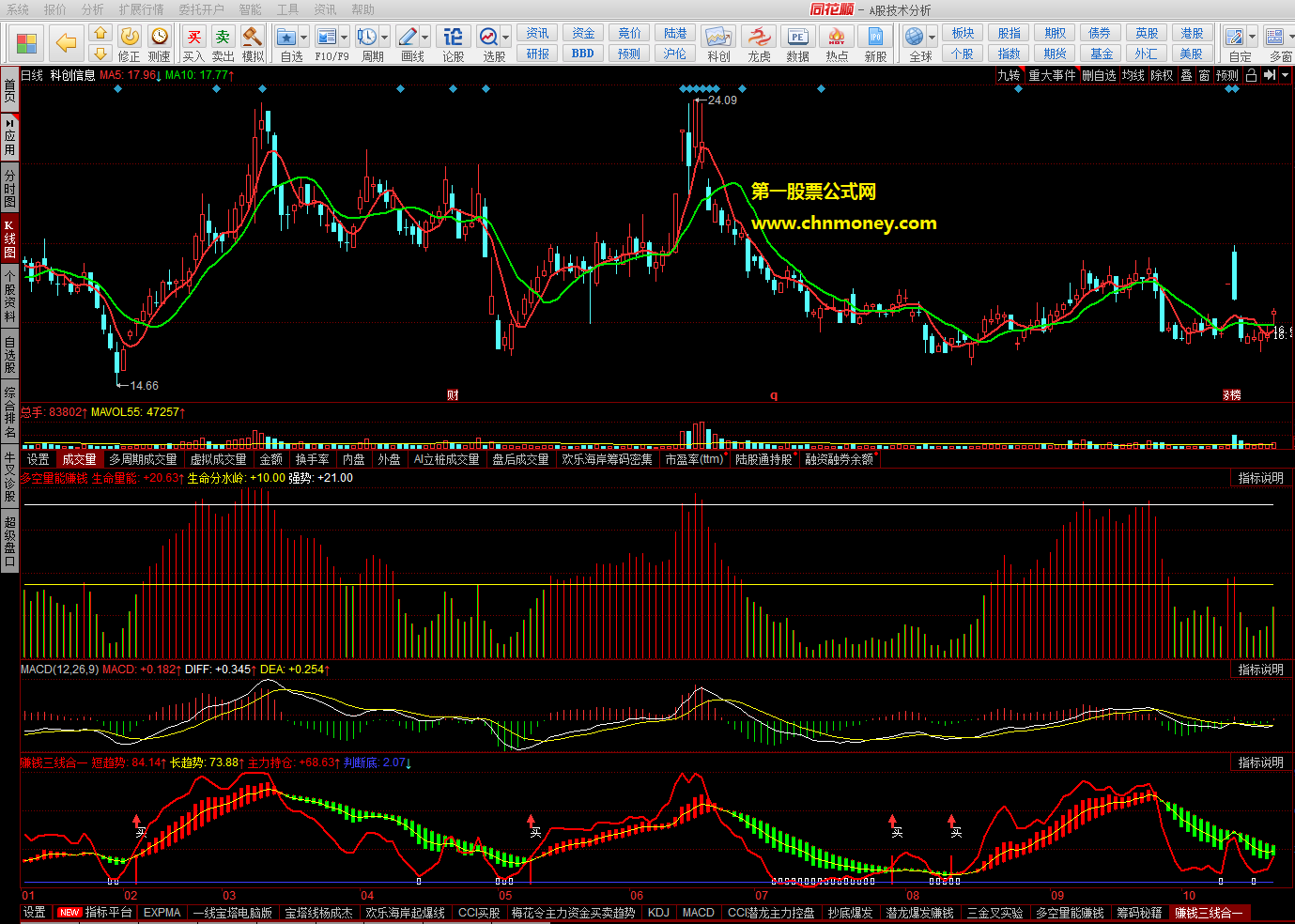Open the 个股资料 sidebar tab
Screen dimensions: 1295x924
pyautogui.click(x=9, y=295)
